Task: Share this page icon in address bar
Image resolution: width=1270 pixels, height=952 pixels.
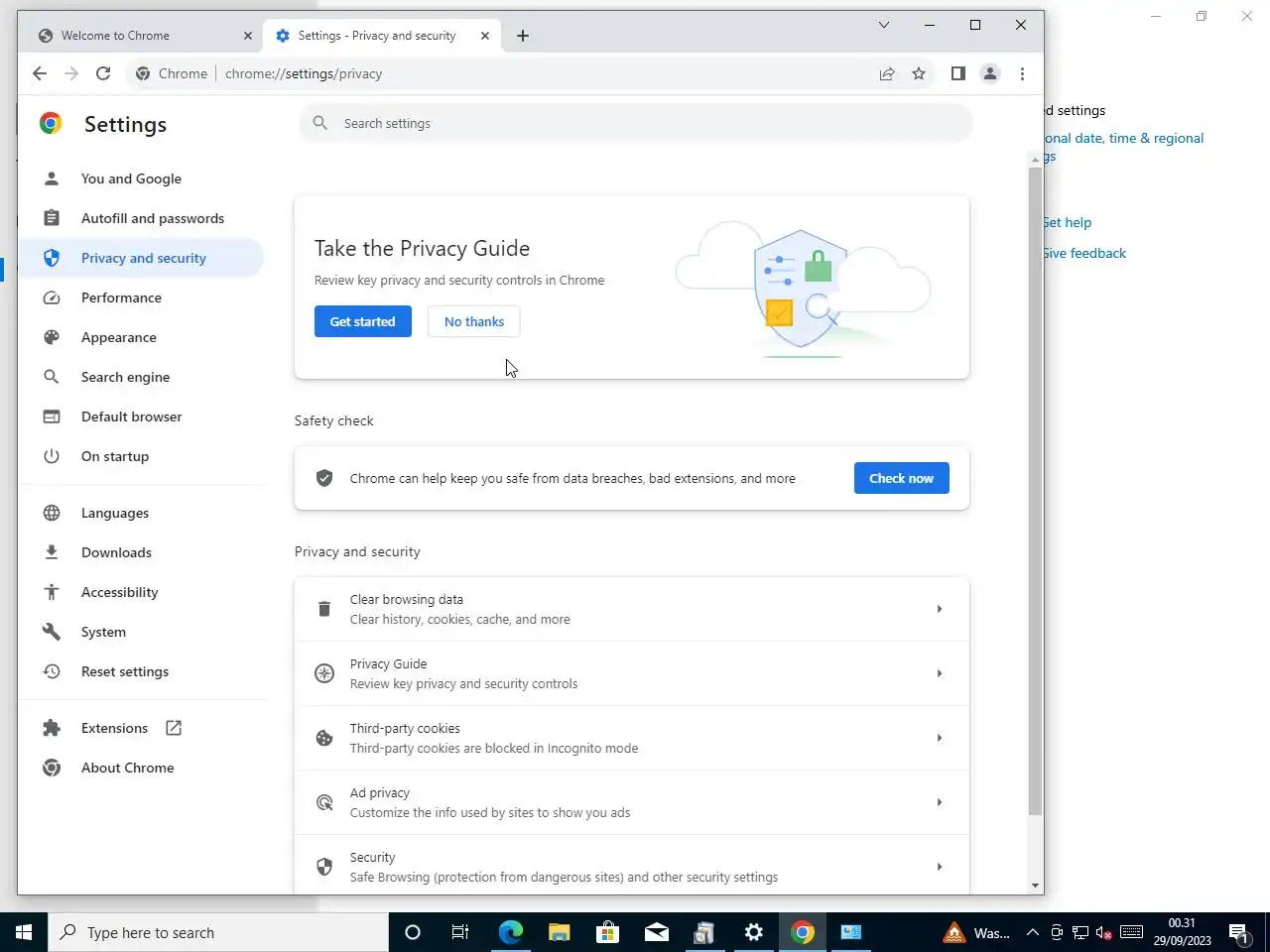Action: 887,73
